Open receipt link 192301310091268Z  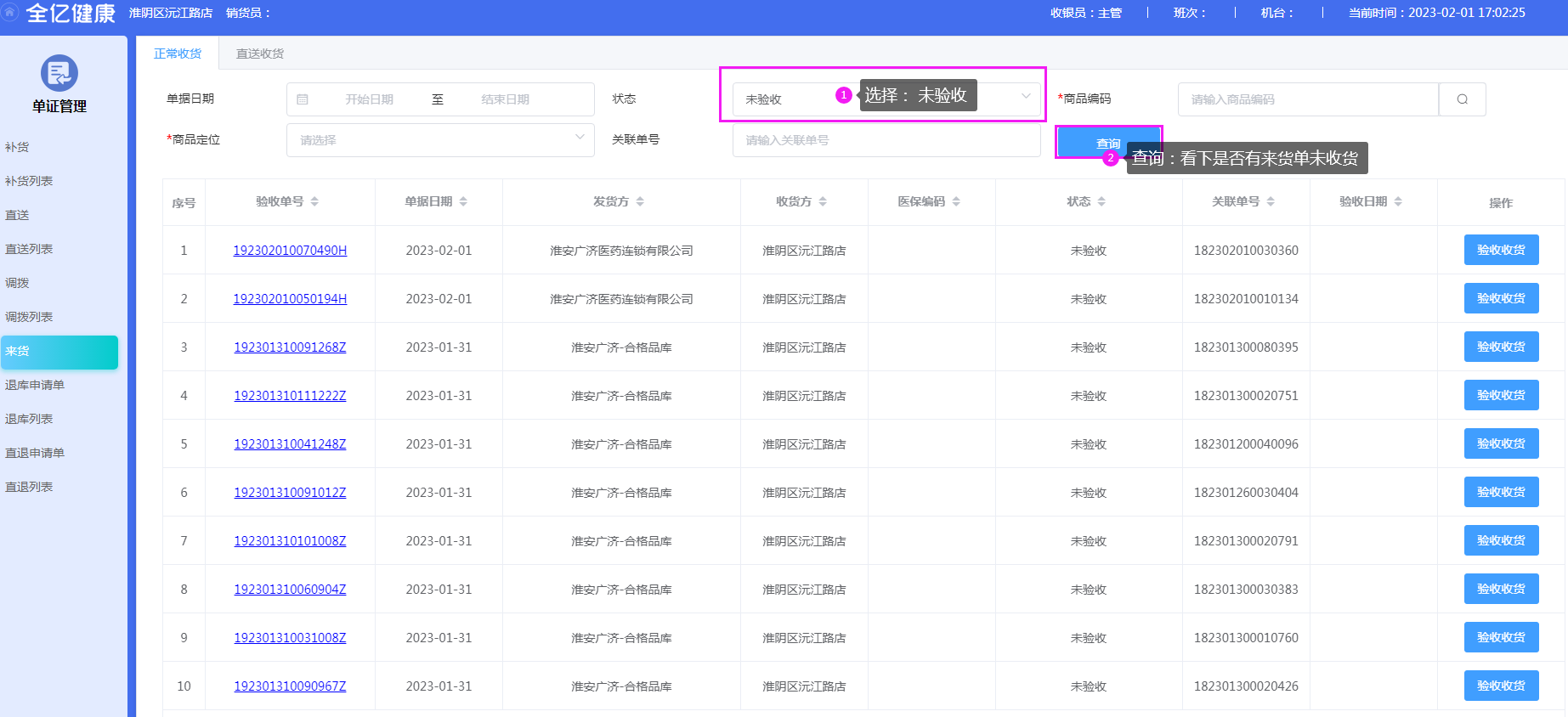click(290, 347)
